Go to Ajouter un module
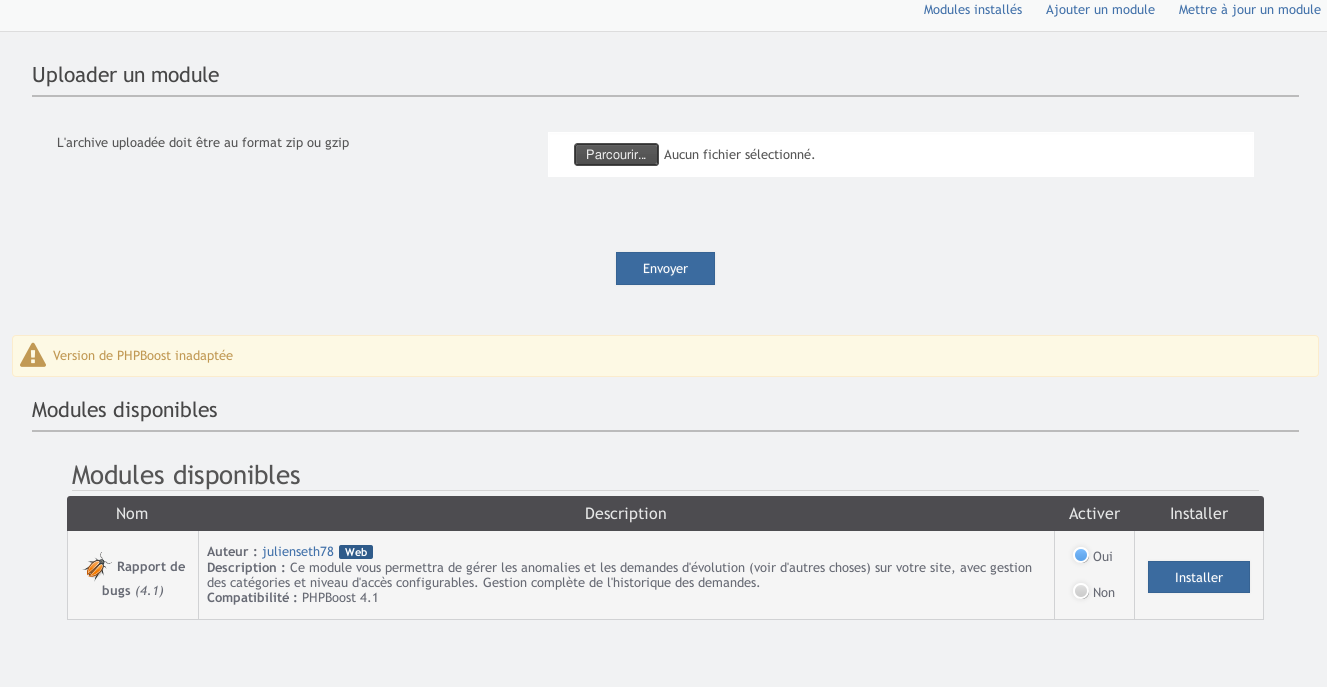 [x=1100, y=10]
